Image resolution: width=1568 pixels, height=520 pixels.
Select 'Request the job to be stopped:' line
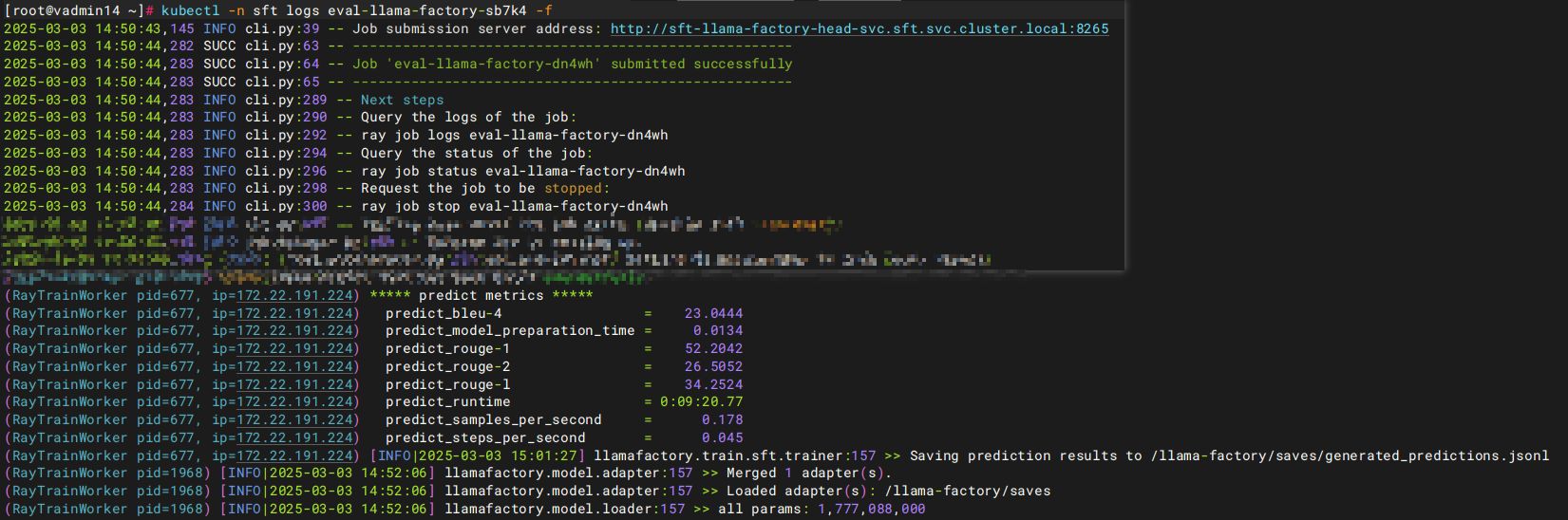click(484, 188)
